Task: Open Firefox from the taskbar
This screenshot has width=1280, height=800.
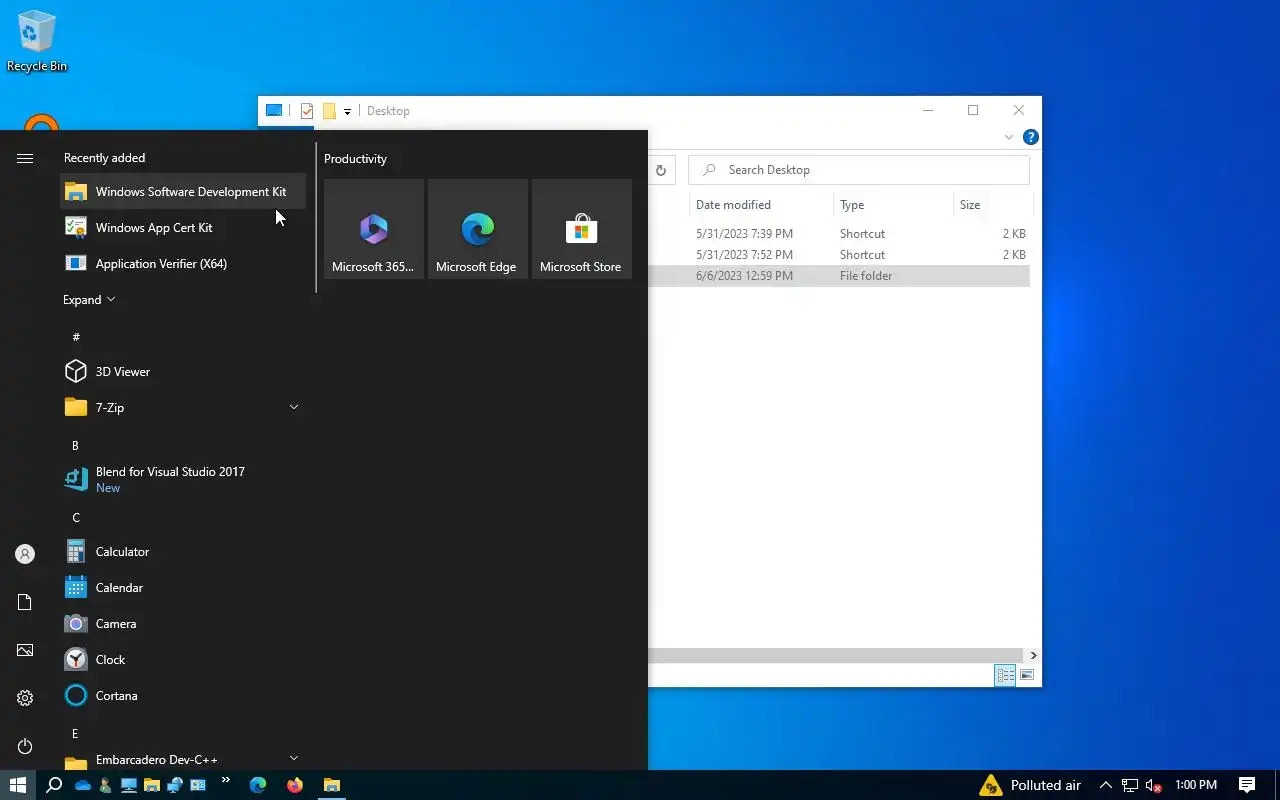Action: pyautogui.click(x=295, y=785)
